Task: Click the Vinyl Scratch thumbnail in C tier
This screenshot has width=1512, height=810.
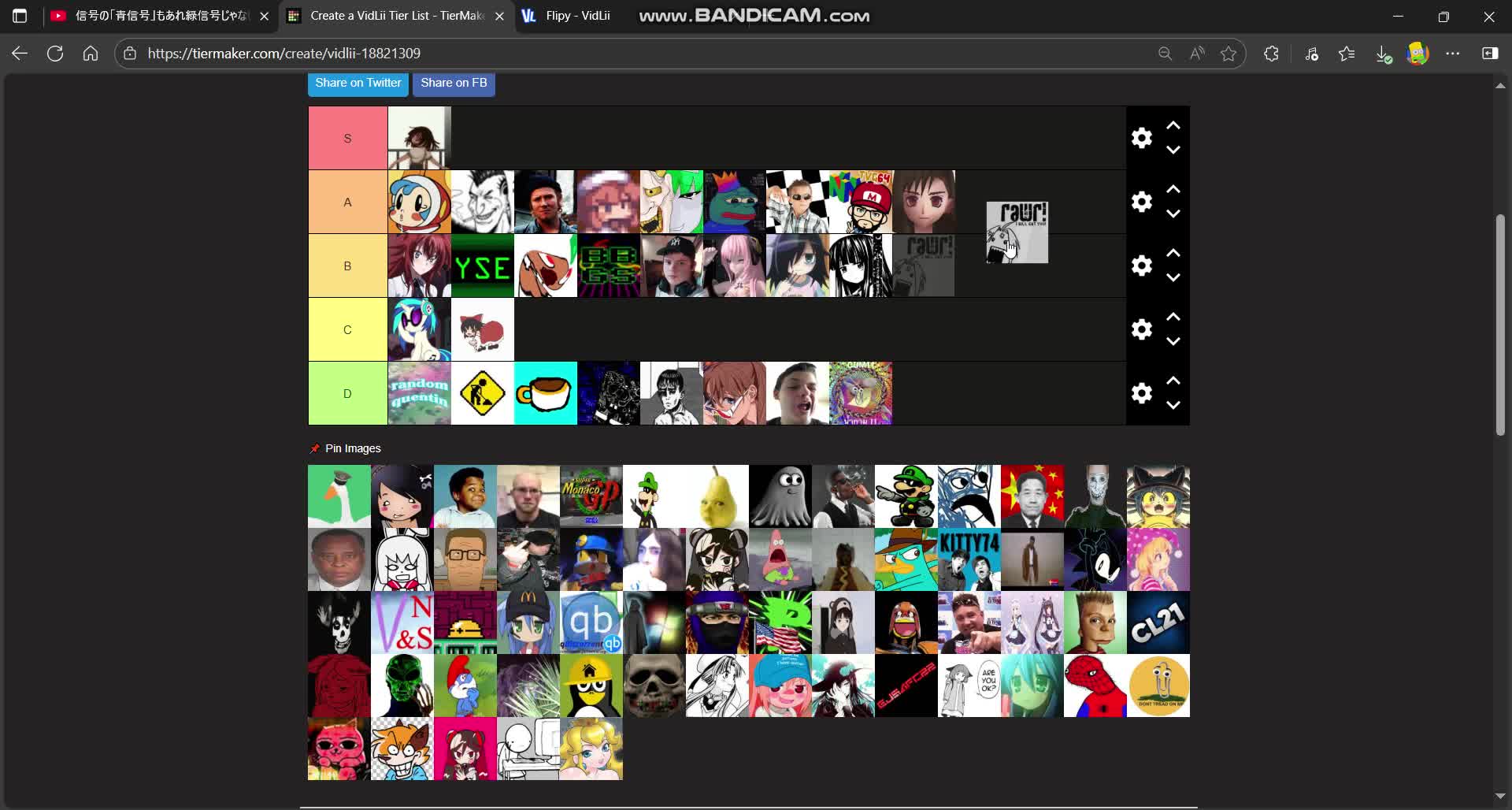Action: point(419,329)
